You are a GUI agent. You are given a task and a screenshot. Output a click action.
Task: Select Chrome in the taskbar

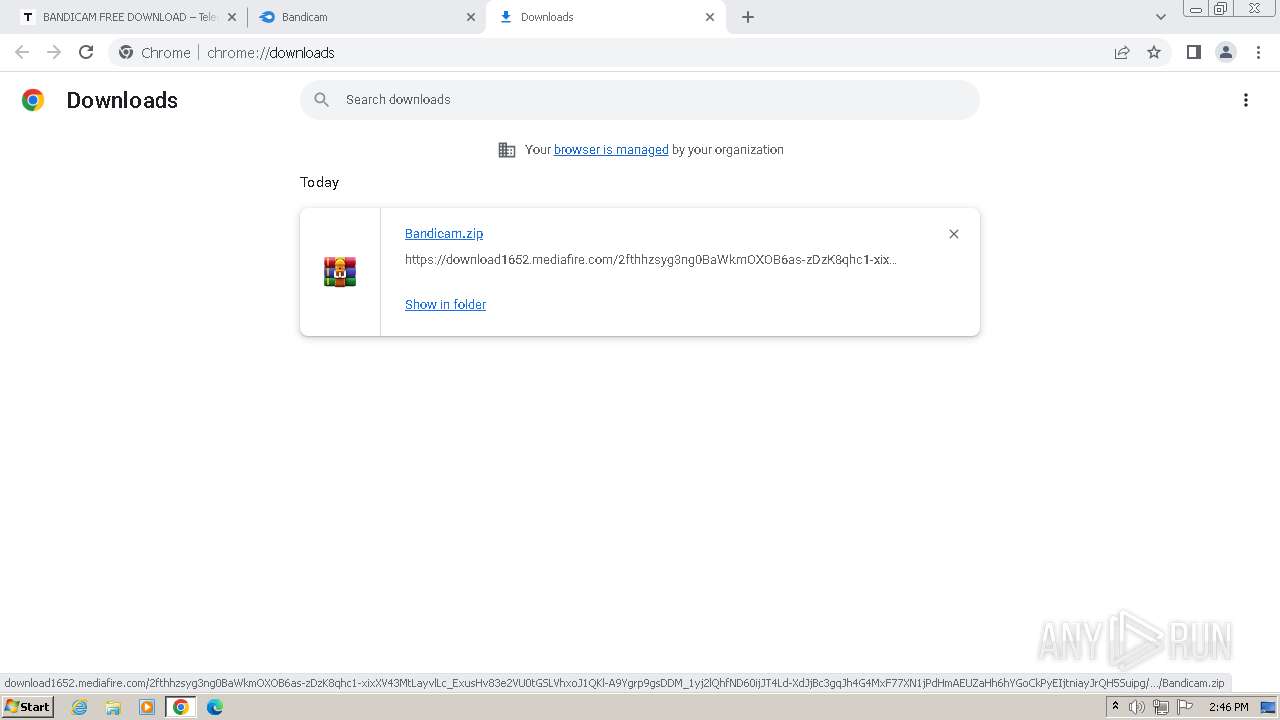coord(181,707)
